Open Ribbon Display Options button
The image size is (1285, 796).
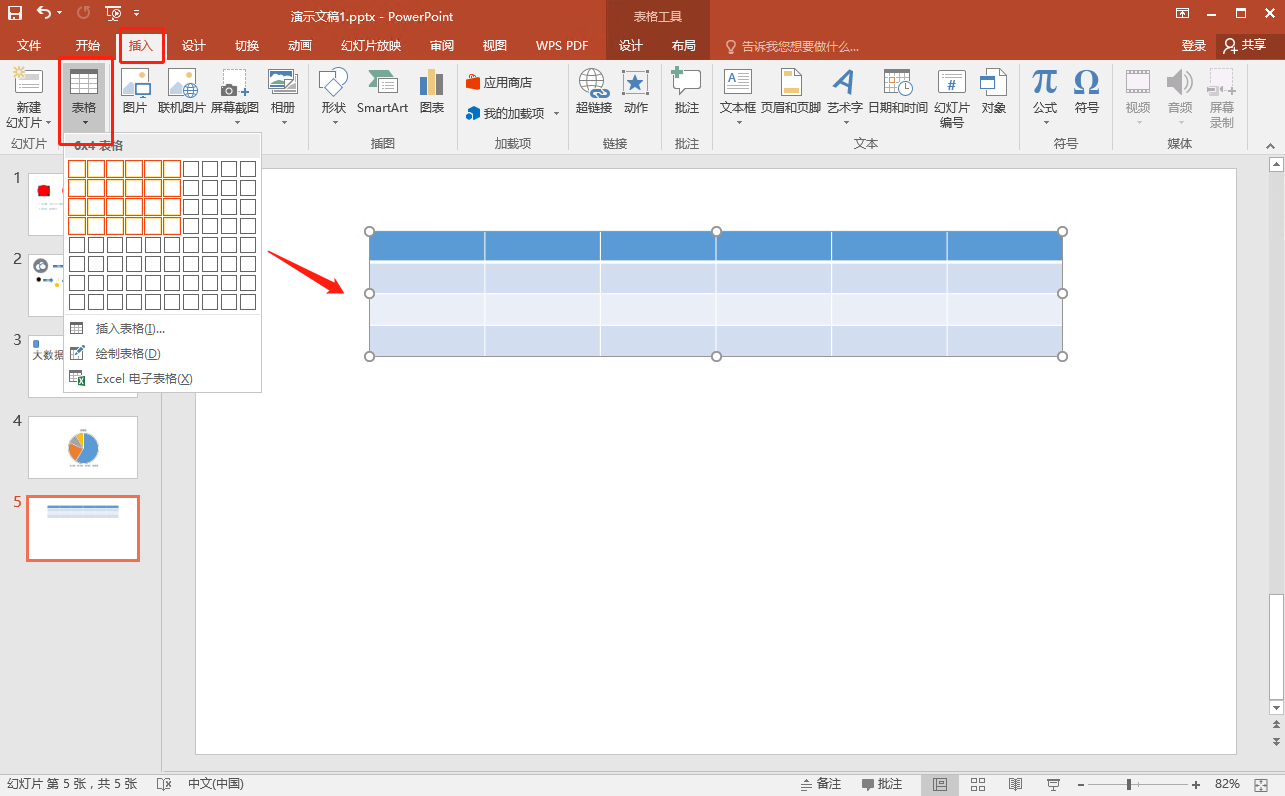point(1183,14)
